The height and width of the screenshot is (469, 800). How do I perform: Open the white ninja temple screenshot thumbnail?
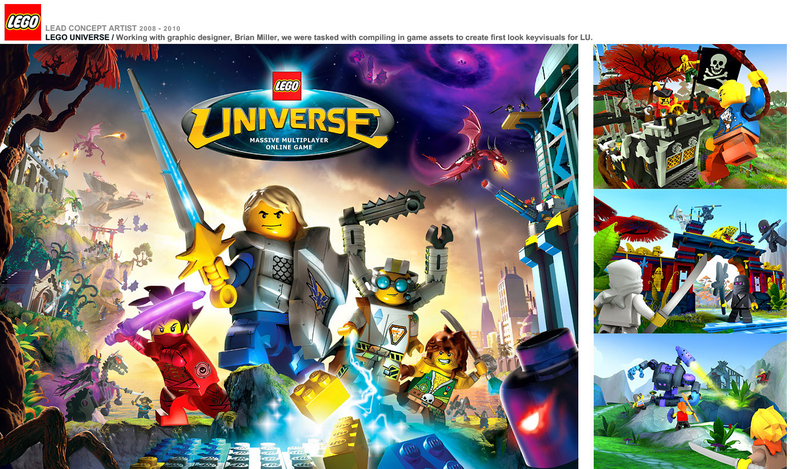pyautogui.click(x=690, y=261)
